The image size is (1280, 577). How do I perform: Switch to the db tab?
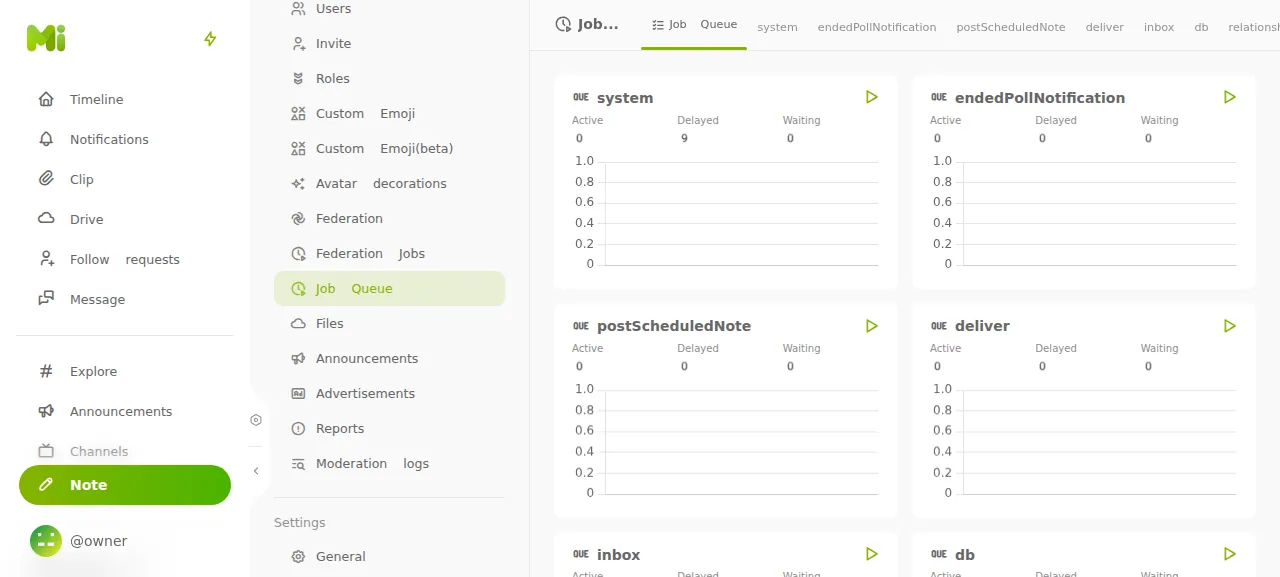1201,27
